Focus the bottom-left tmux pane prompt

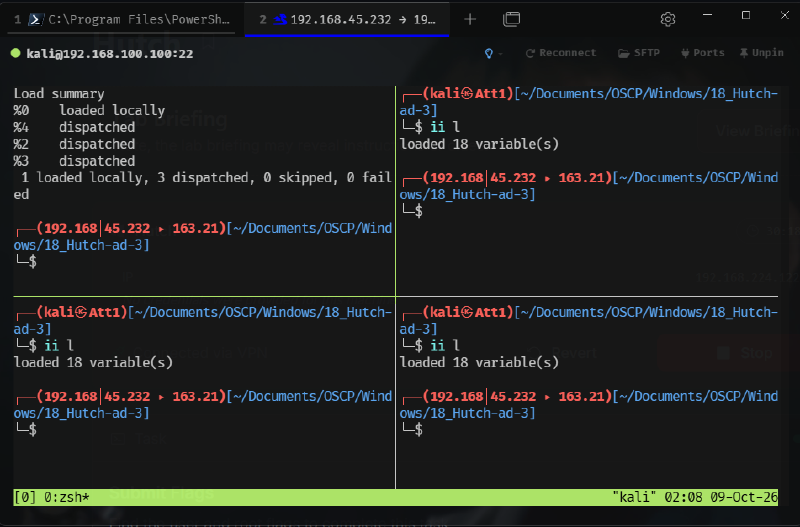click(x=27, y=430)
